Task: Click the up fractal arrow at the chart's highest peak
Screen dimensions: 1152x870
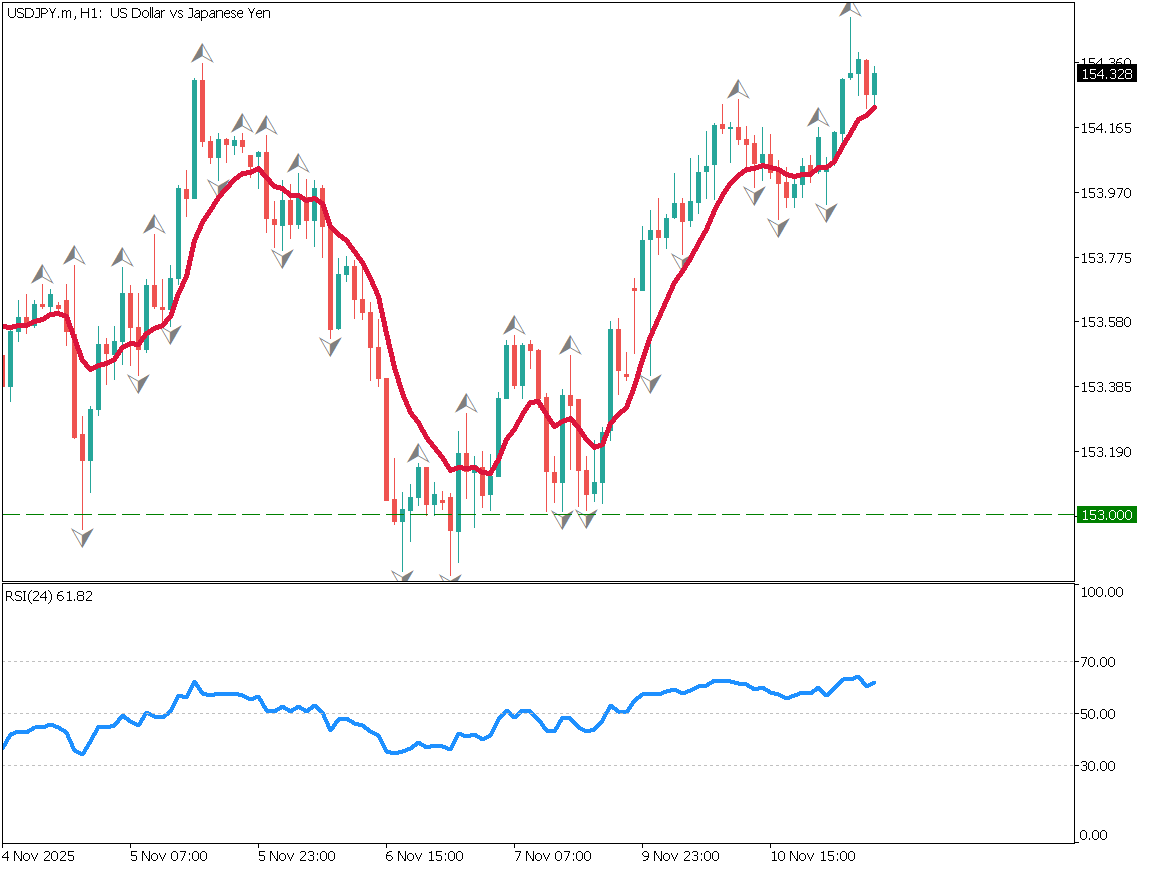Action: point(850,8)
